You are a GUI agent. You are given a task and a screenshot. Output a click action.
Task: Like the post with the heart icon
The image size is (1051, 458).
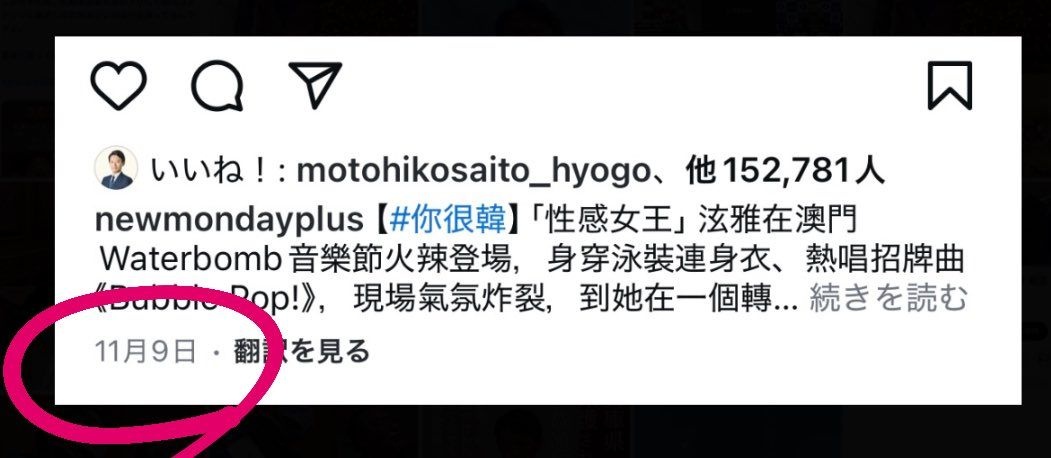[x=119, y=86]
